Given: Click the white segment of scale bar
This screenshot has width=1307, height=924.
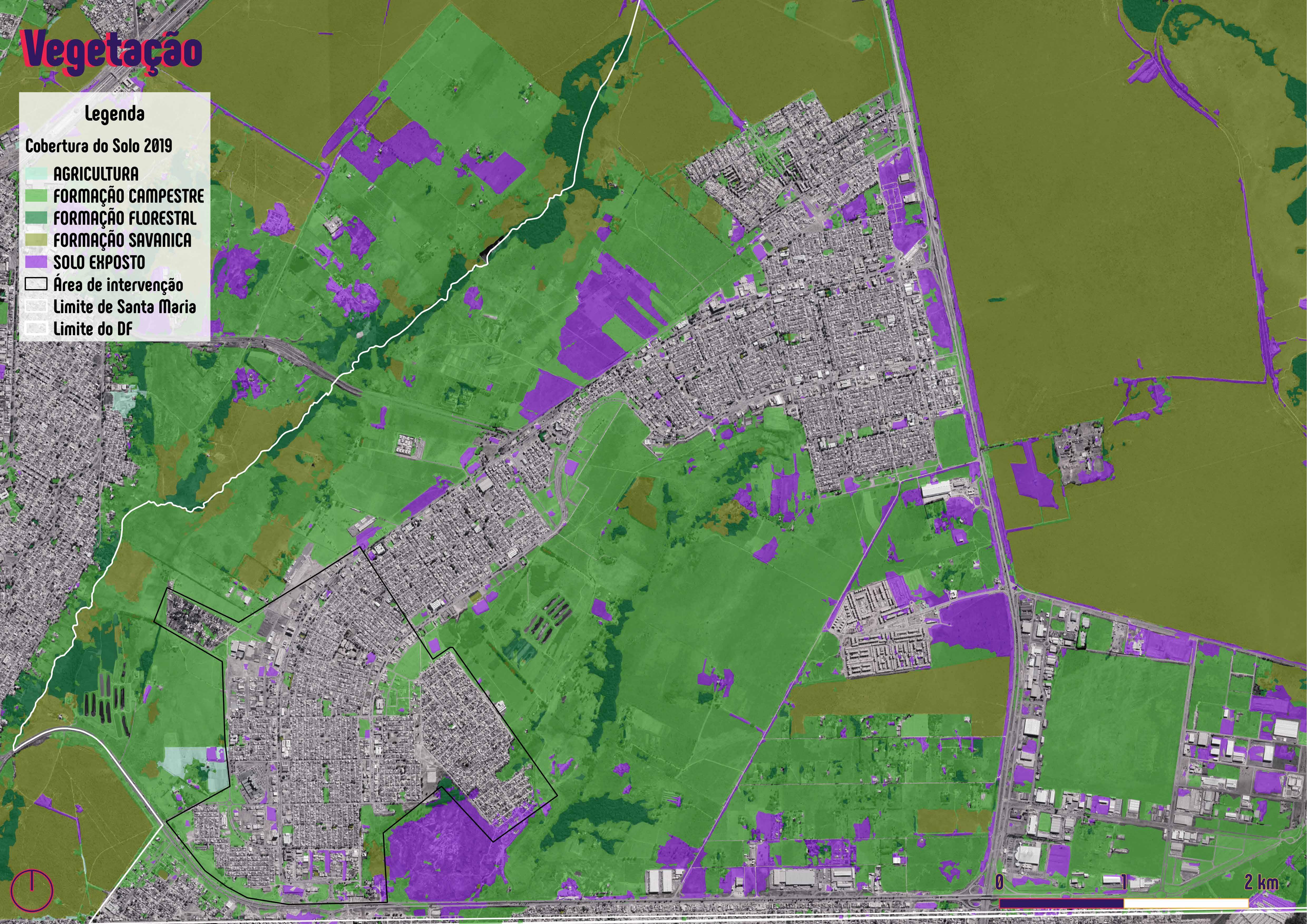Looking at the screenshot, I should (x=1186, y=903).
